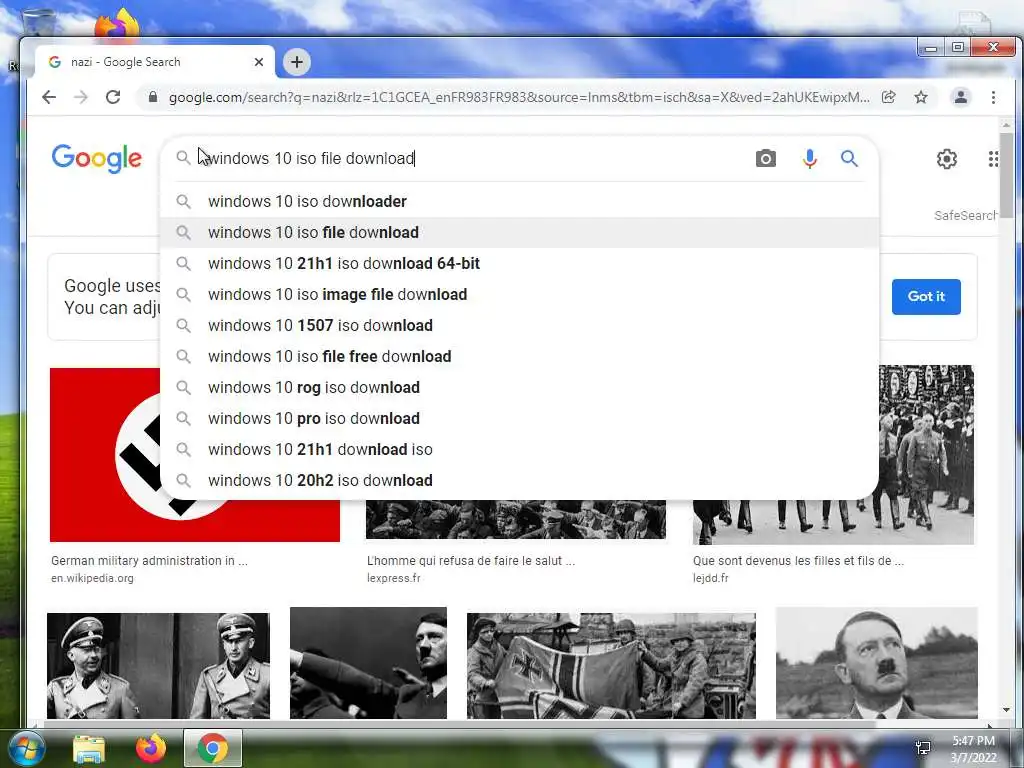Click the blue search magnifier button
1024x768 pixels.
click(x=849, y=159)
